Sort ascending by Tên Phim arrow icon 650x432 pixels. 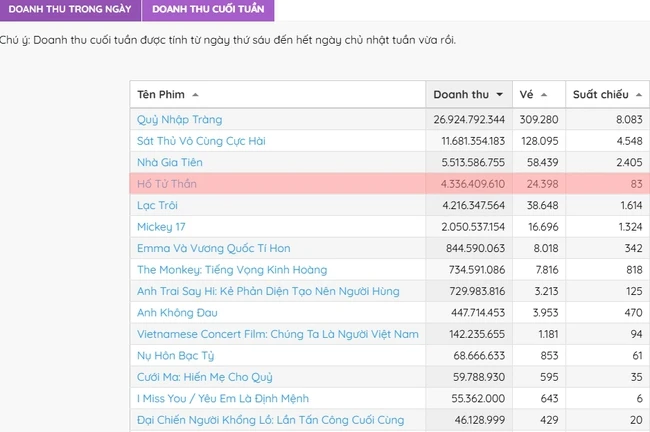point(195,95)
